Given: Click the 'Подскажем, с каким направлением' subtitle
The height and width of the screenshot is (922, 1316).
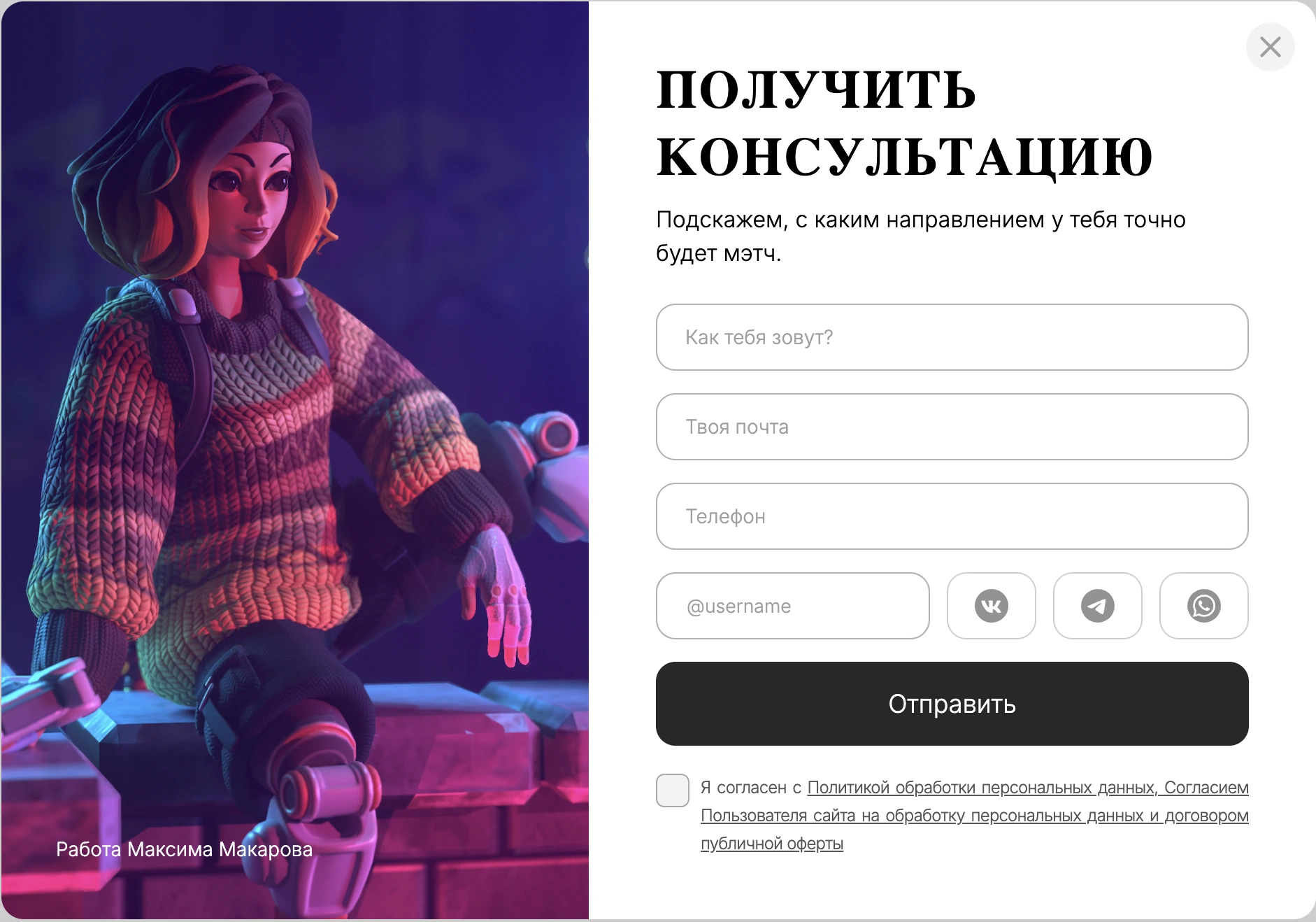Looking at the screenshot, I should (920, 236).
